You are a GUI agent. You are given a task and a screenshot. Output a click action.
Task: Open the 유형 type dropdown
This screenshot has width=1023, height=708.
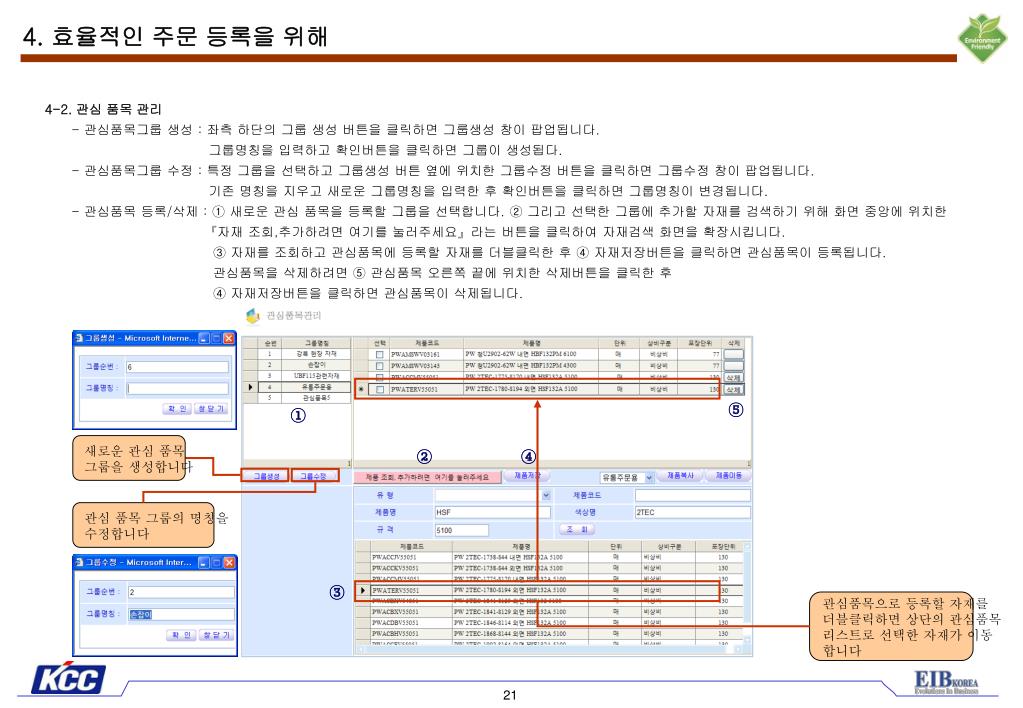545,495
